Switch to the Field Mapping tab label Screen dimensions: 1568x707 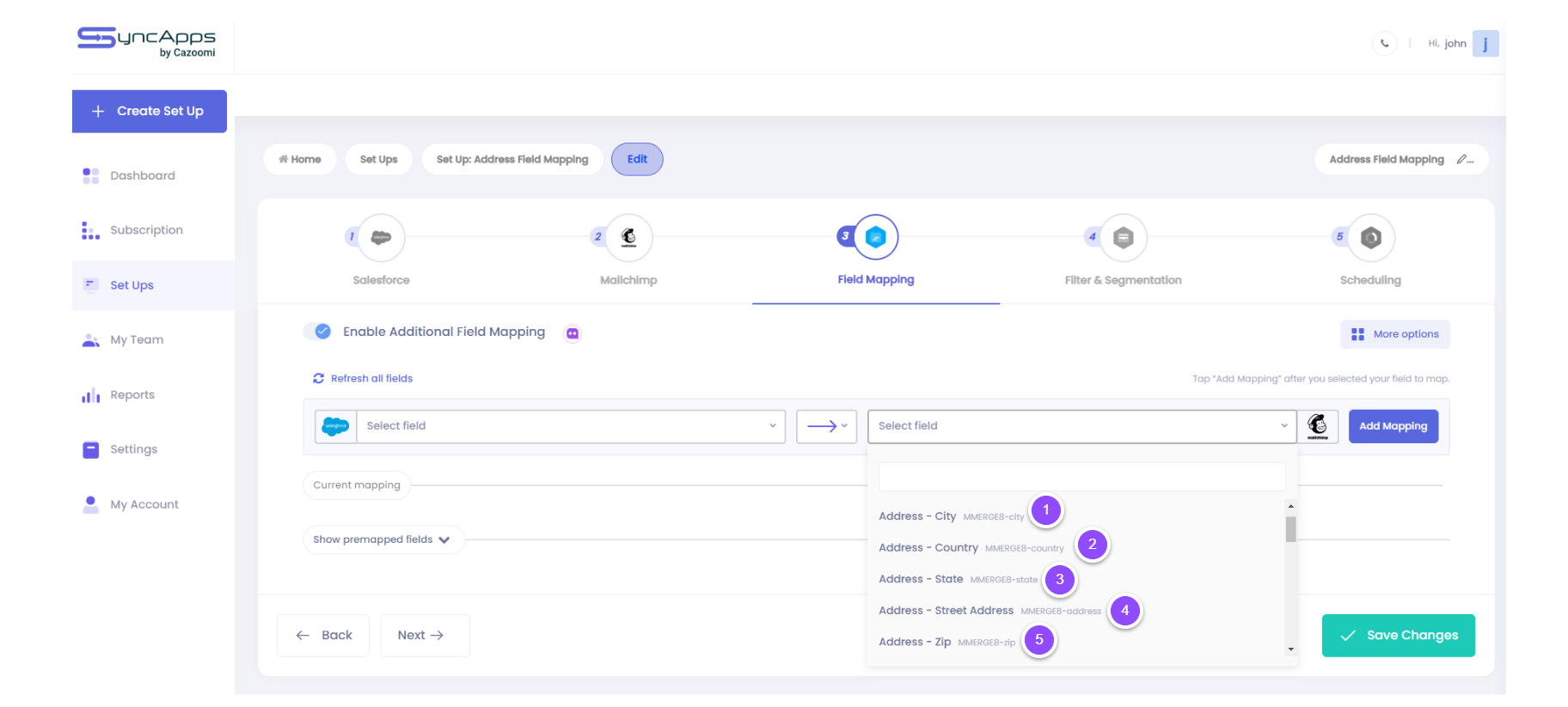tap(876, 279)
